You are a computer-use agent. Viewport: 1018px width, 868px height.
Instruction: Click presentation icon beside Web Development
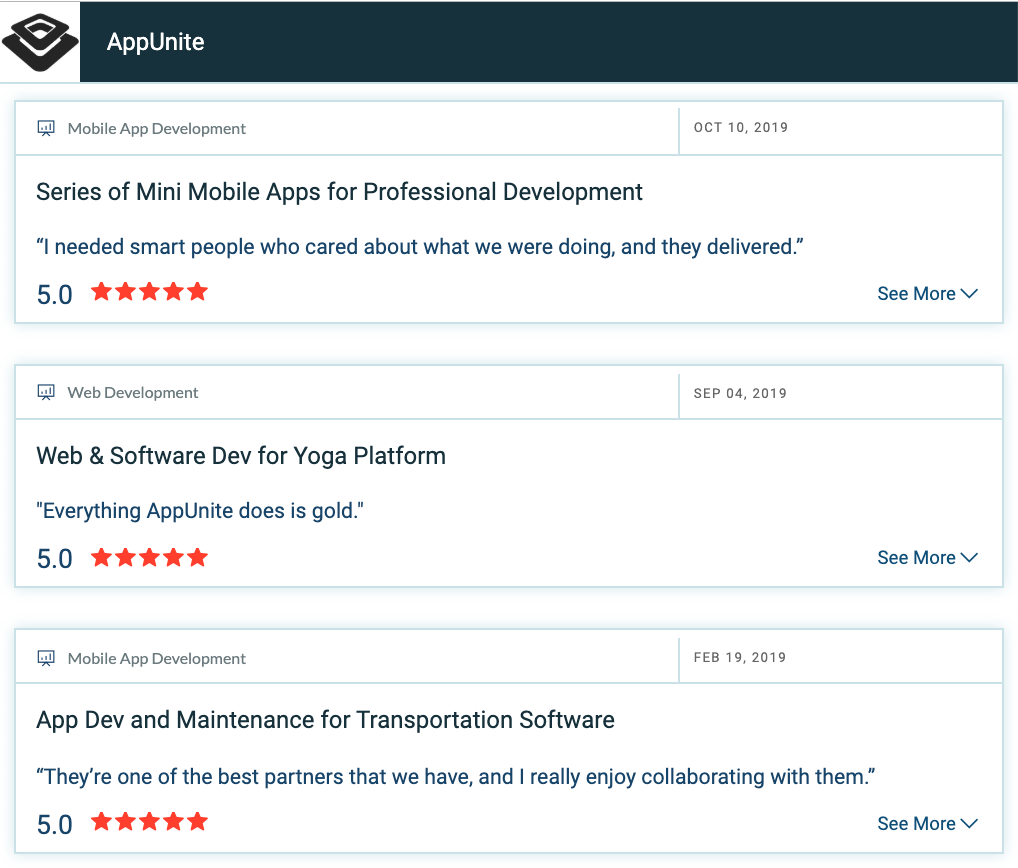(x=46, y=392)
